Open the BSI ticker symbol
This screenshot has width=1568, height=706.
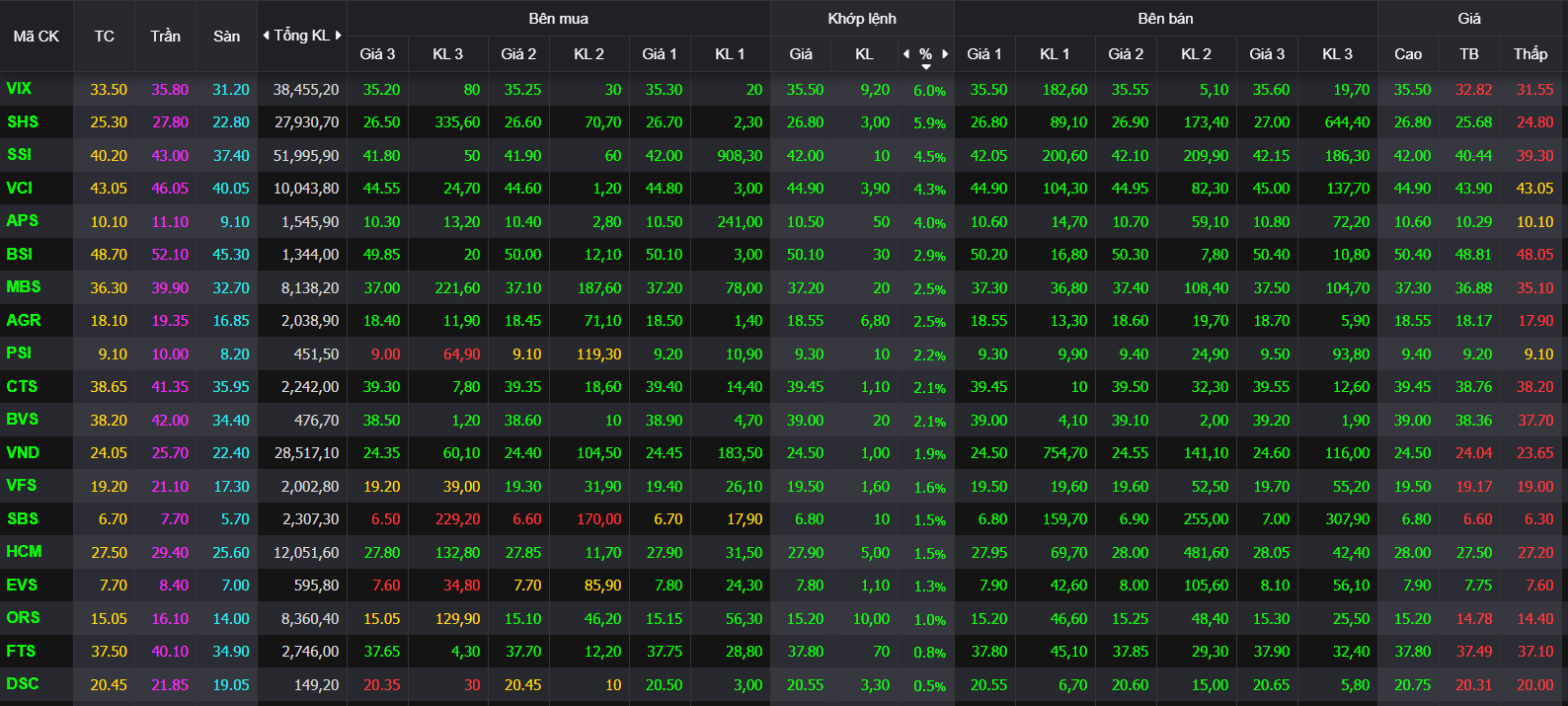[20, 254]
